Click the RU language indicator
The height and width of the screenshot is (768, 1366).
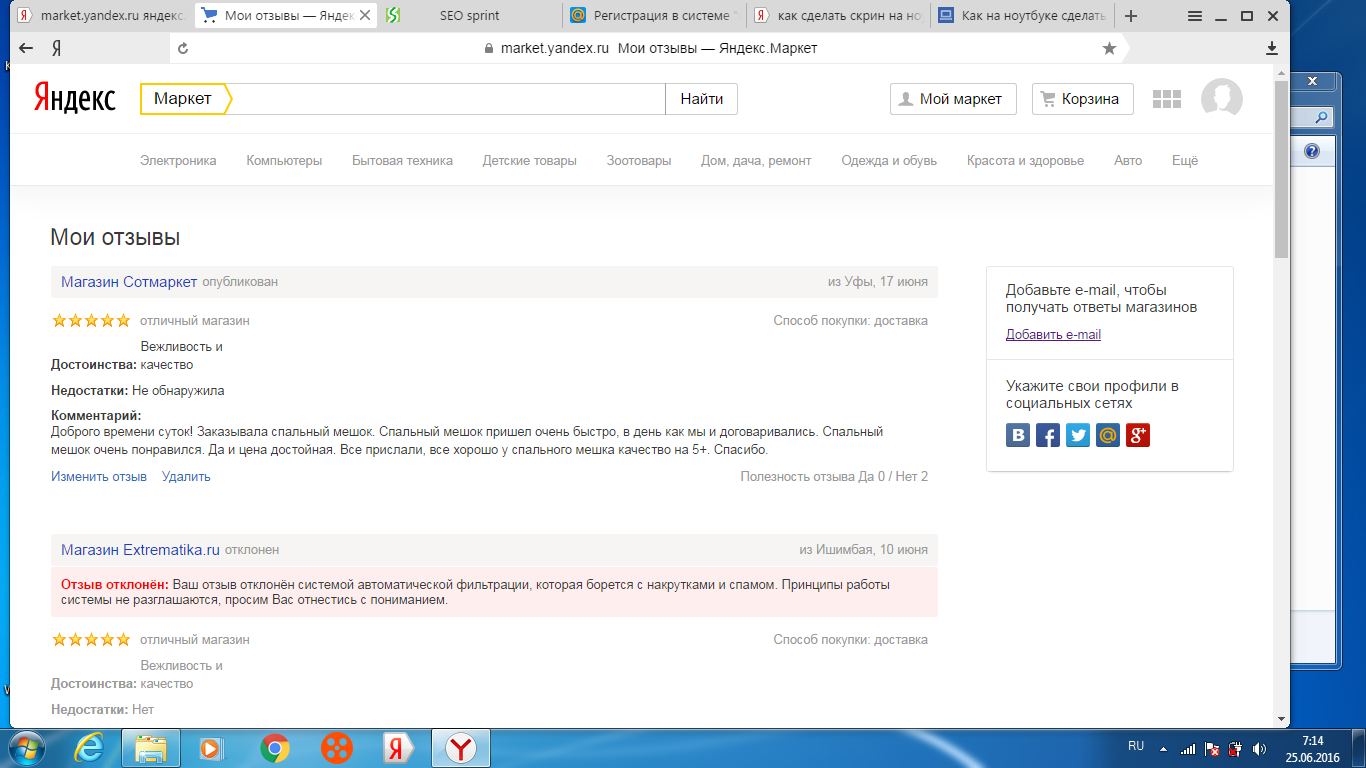pyautogui.click(x=1136, y=747)
